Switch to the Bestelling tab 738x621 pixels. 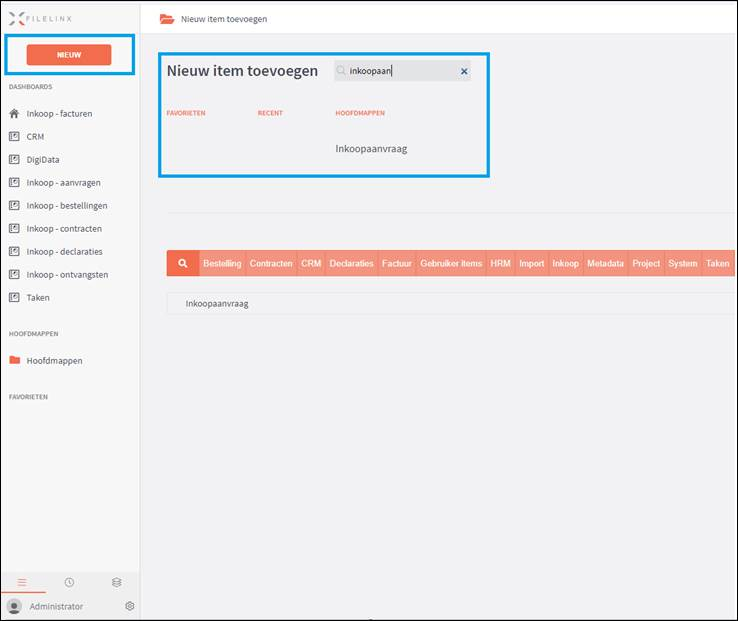(222, 264)
